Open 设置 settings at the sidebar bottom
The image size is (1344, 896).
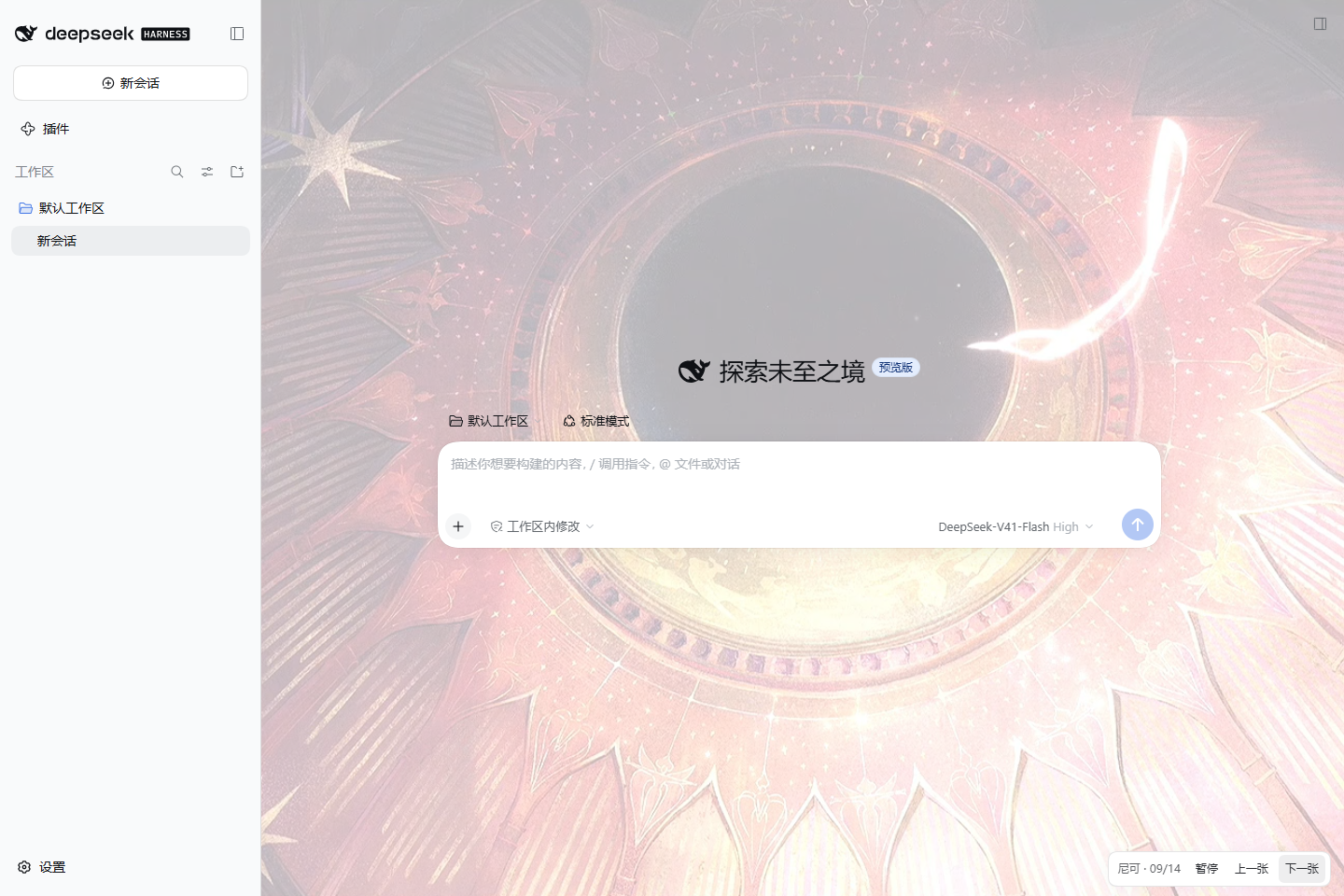tap(42, 867)
